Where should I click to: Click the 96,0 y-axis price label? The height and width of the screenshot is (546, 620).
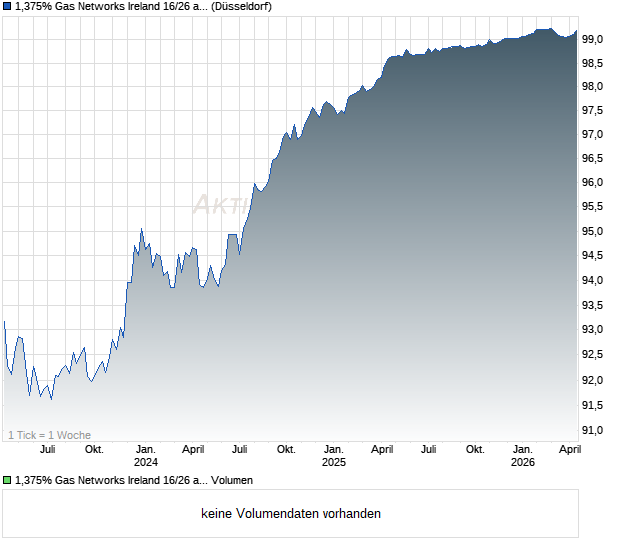(x=593, y=183)
